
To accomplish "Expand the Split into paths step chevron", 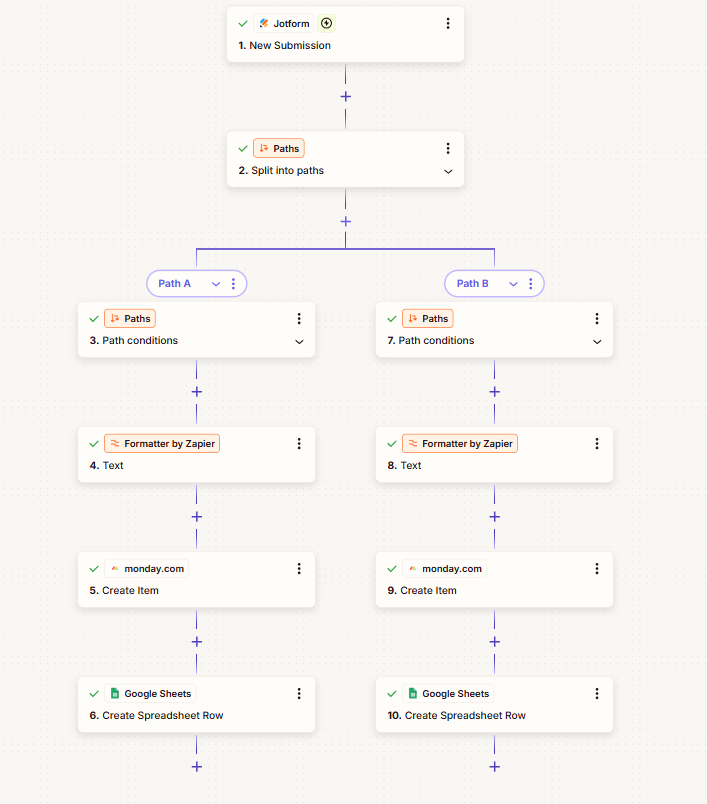I will 448,171.
